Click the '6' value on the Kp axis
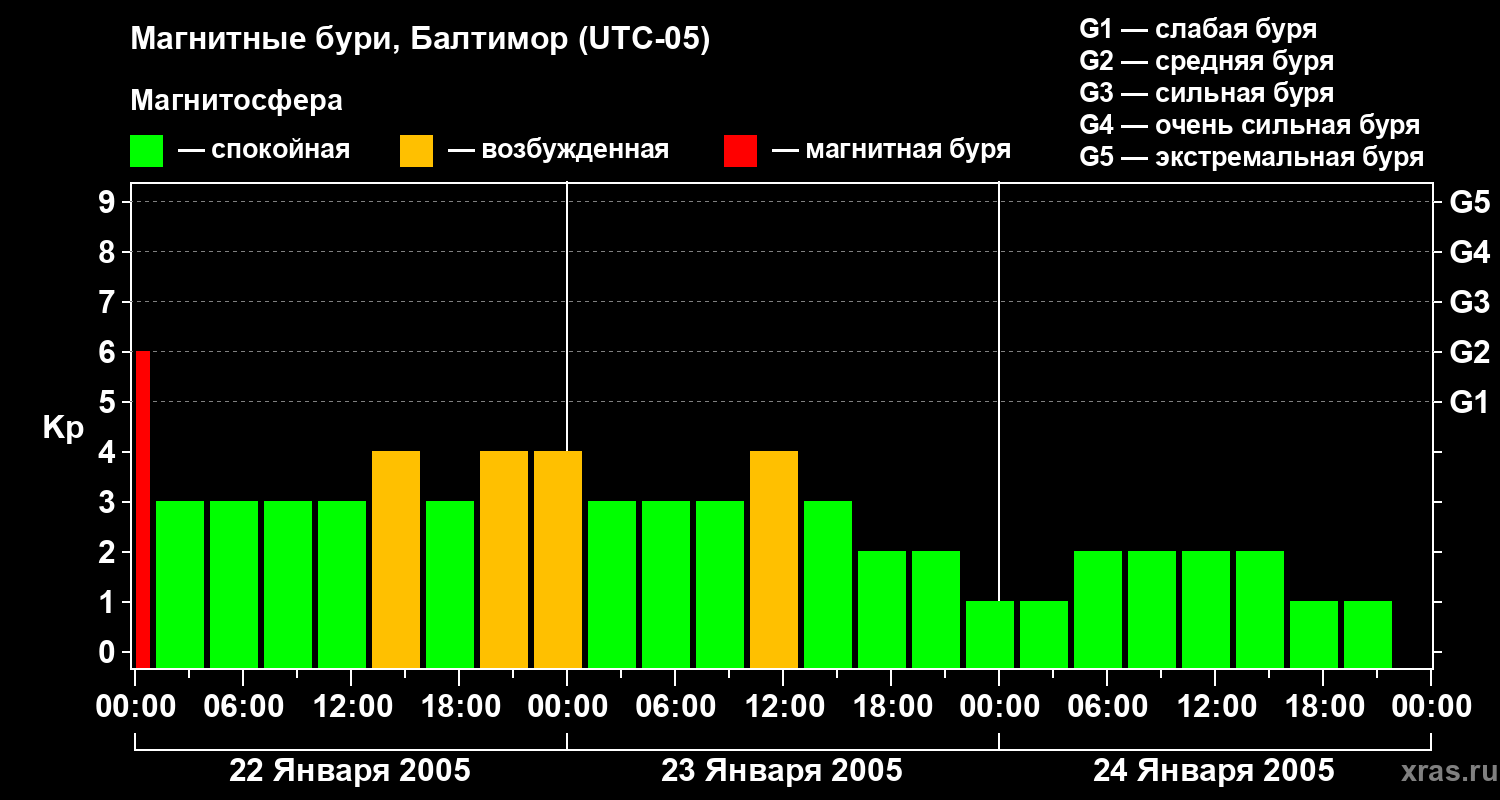Image resolution: width=1500 pixels, height=800 pixels. point(109,352)
